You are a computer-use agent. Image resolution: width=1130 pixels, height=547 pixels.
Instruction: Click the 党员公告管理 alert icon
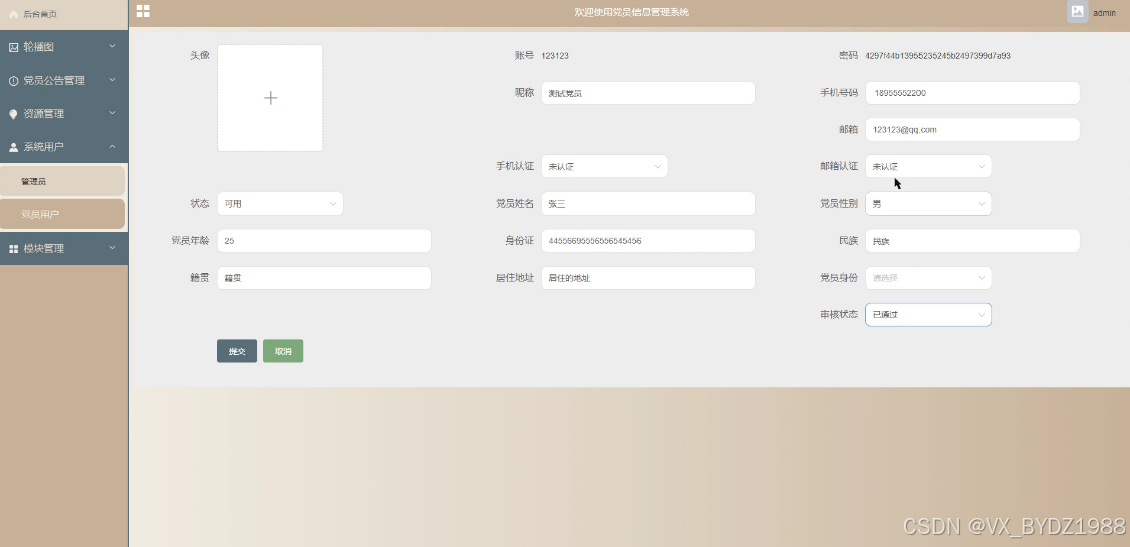[x=13, y=81]
